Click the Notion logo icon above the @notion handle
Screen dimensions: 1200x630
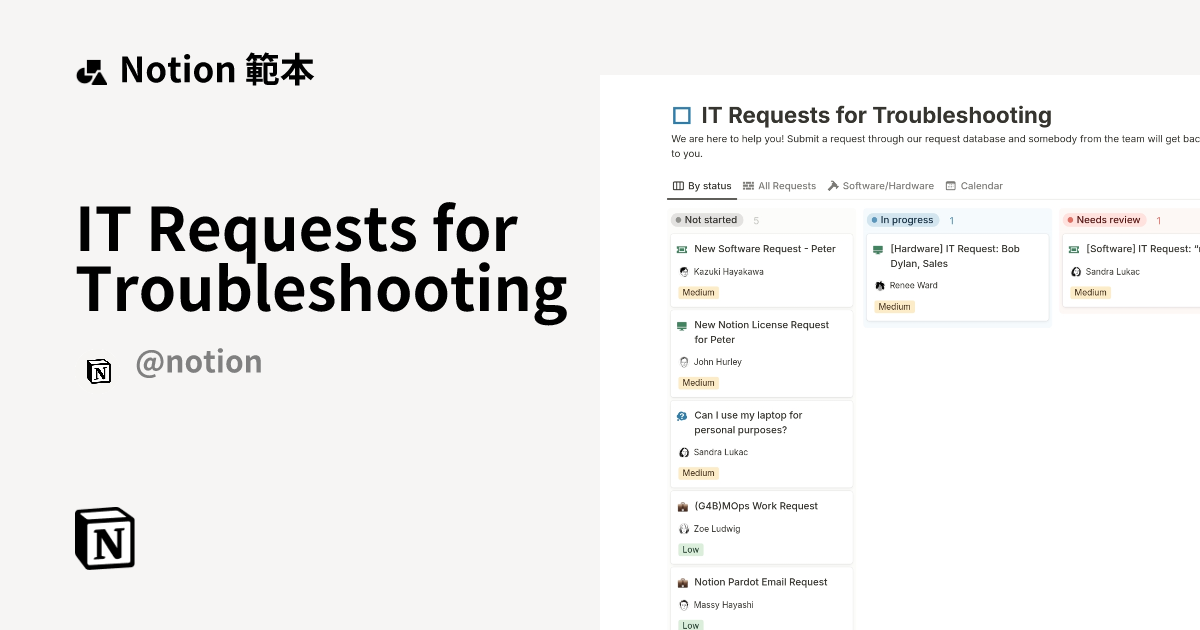point(99,371)
